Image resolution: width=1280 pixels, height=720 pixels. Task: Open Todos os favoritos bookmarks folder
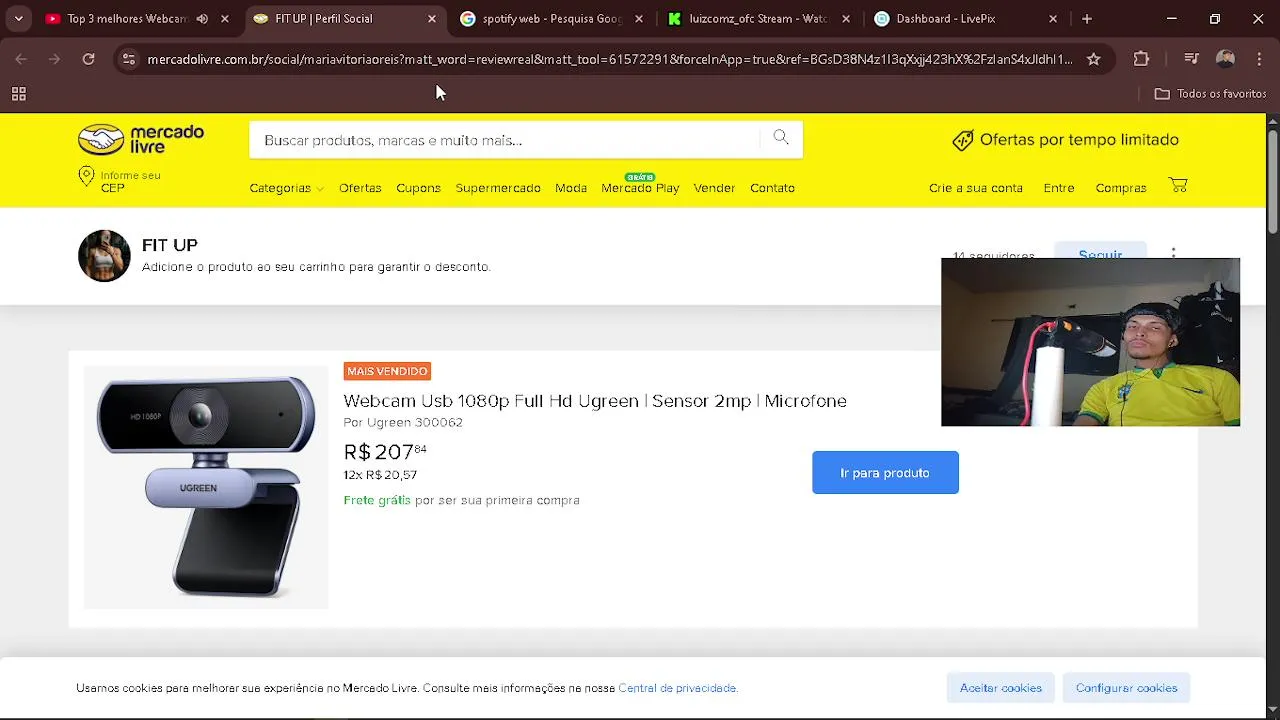click(x=1210, y=94)
